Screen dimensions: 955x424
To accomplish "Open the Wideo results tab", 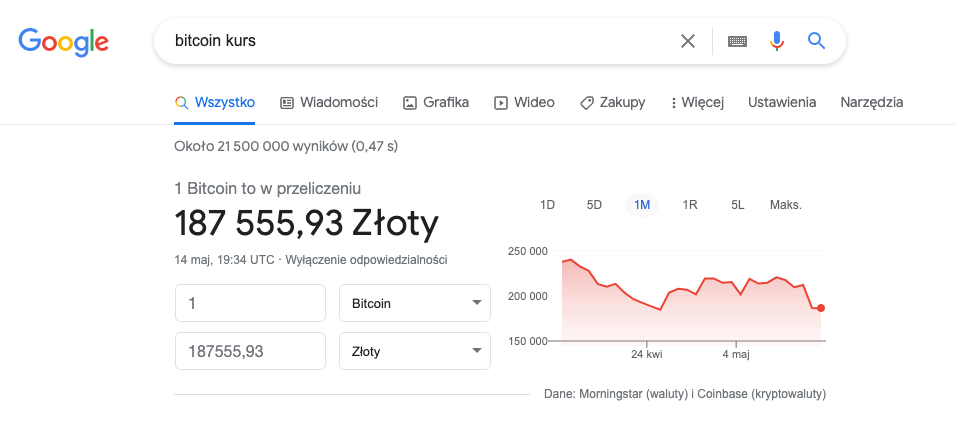I will coord(524,102).
